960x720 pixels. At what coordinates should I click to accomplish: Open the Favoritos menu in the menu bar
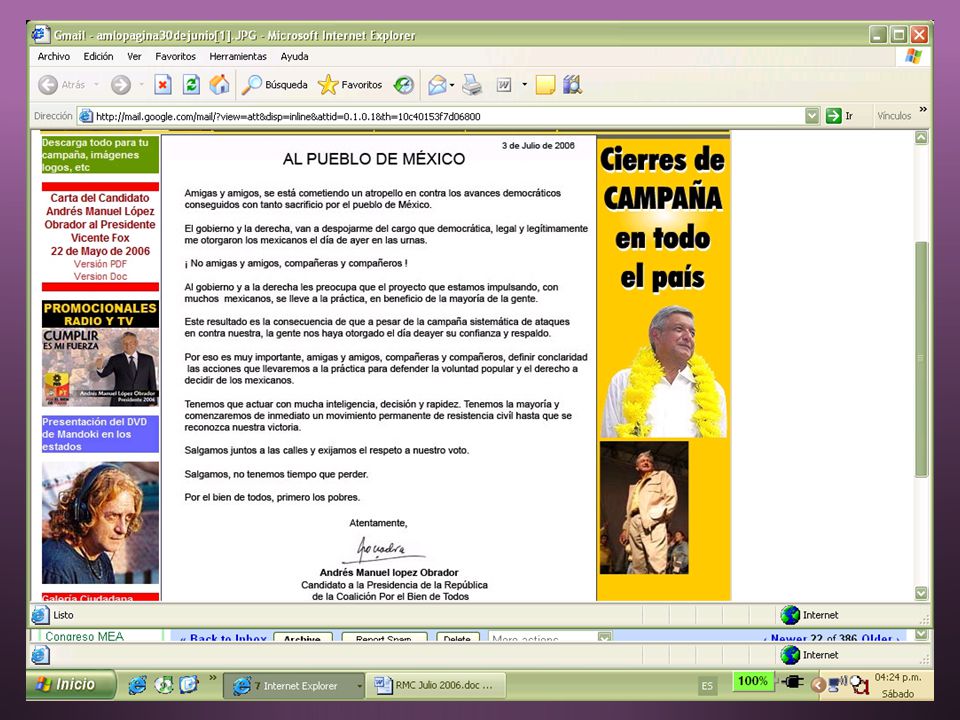pos(176,56)
